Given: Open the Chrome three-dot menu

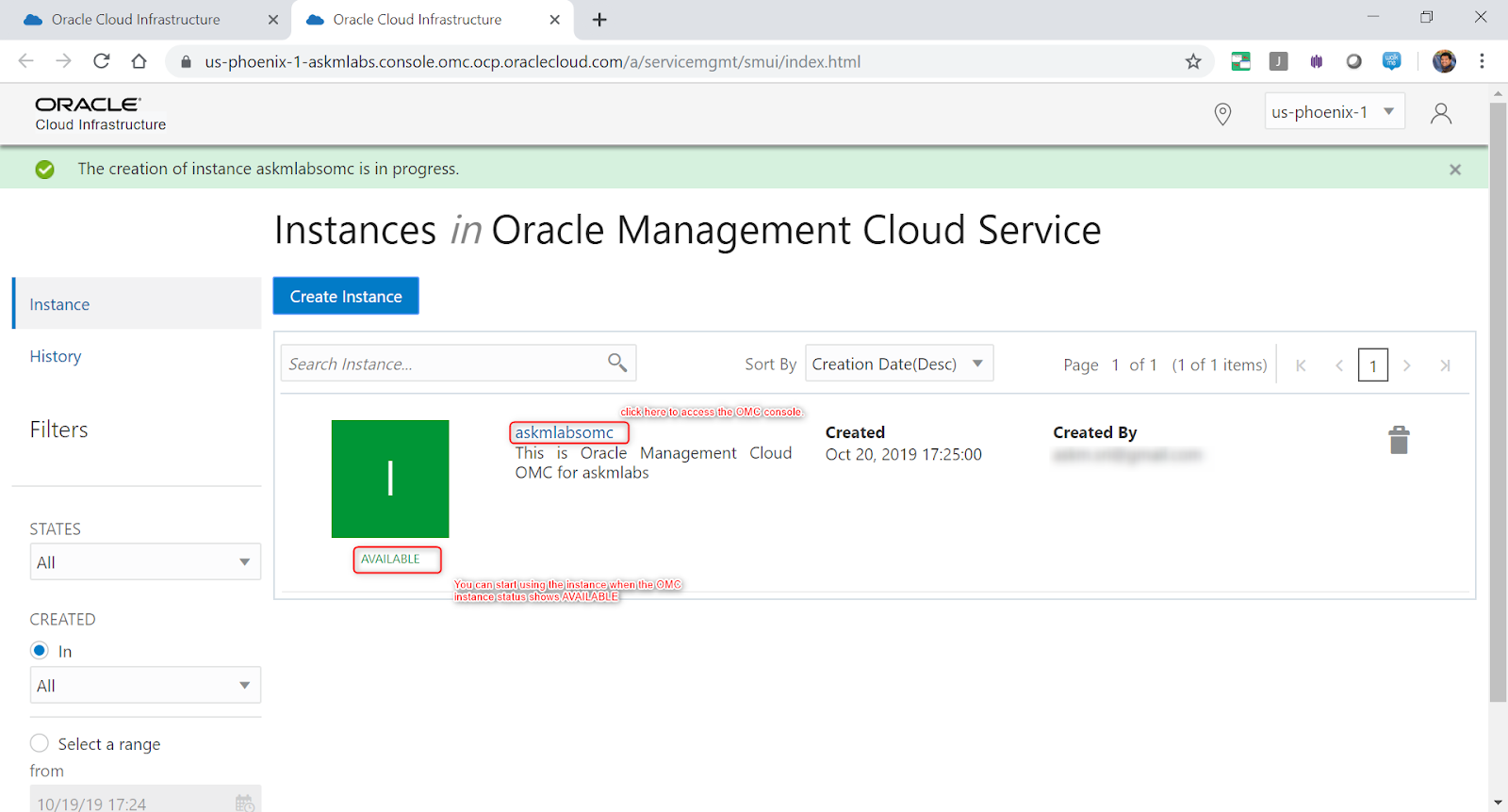Looking at the screenshot, I should click(1482, 61).
